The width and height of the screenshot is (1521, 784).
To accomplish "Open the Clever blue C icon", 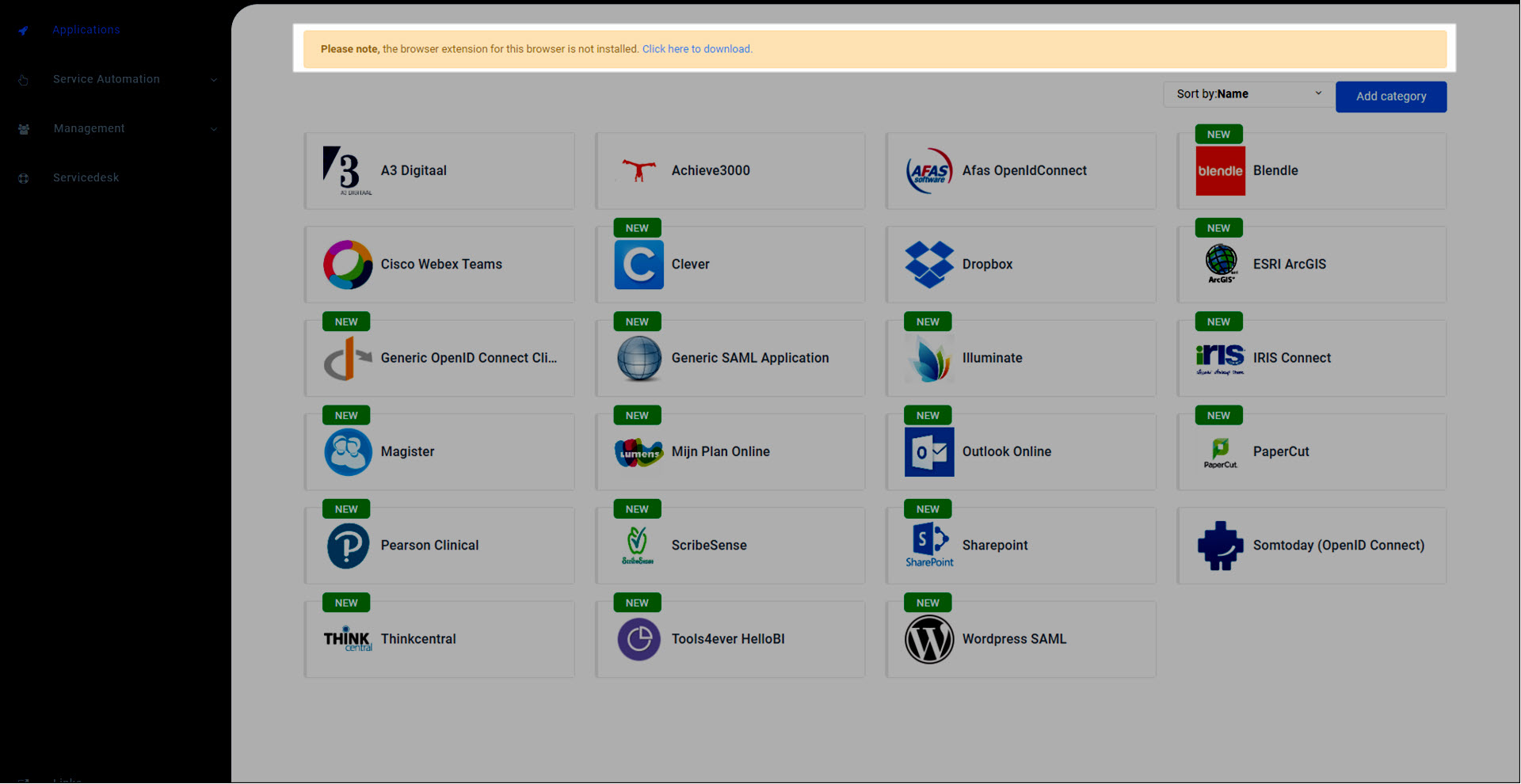I will point(639,265).
